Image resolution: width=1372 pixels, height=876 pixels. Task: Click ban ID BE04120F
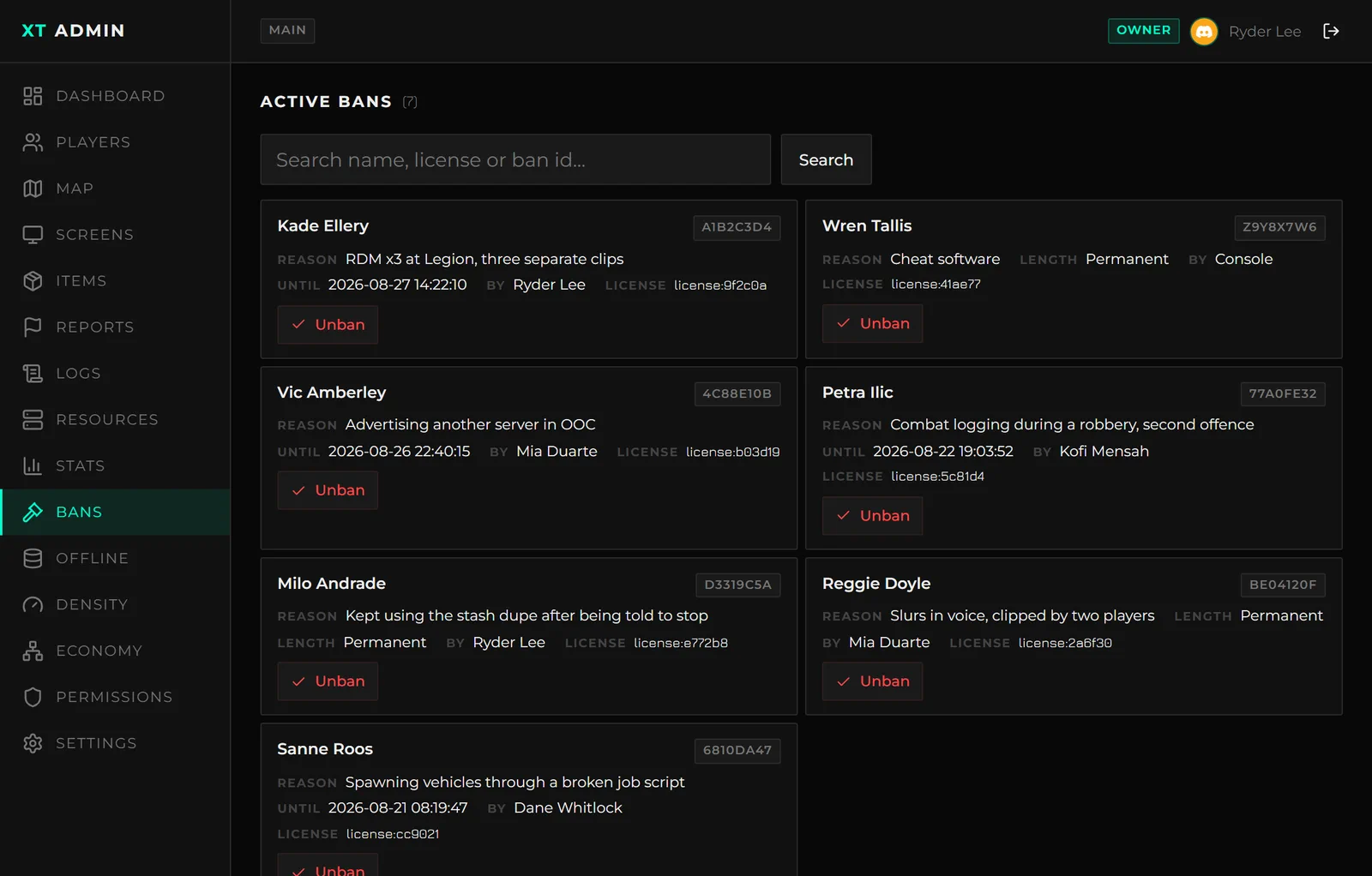1283,585
